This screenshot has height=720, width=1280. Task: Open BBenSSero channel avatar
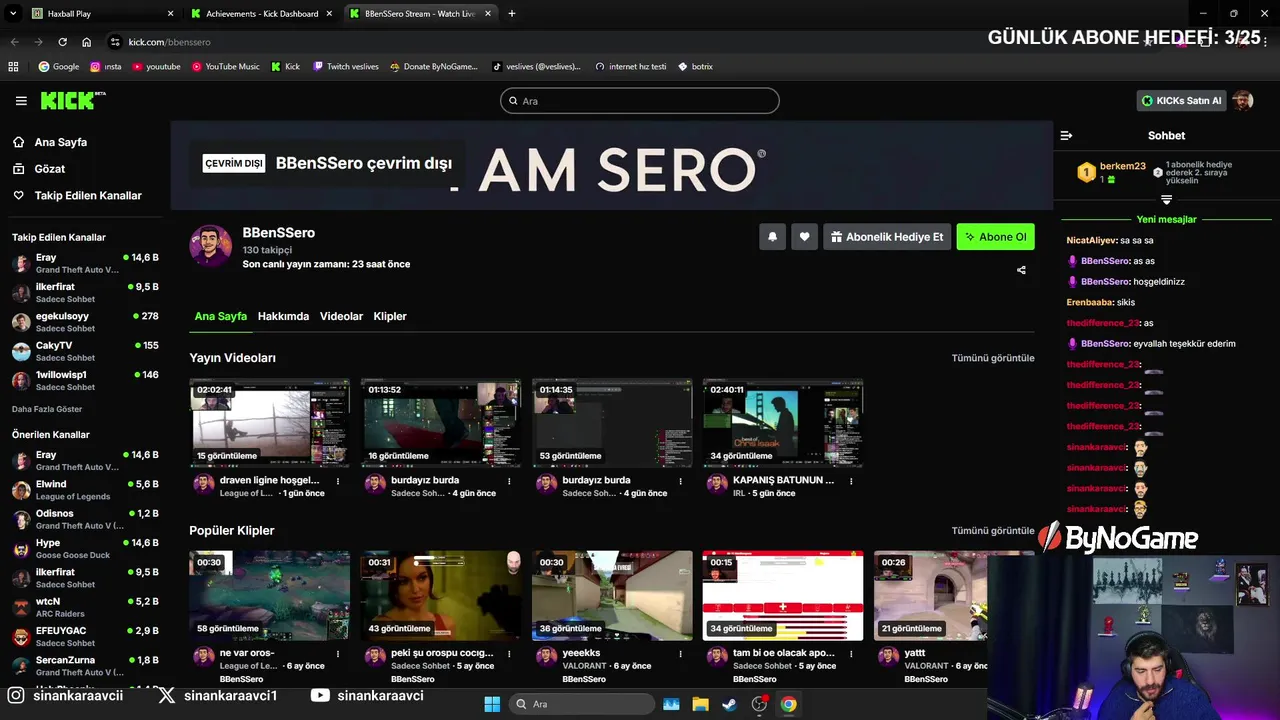tap(211, 246)
